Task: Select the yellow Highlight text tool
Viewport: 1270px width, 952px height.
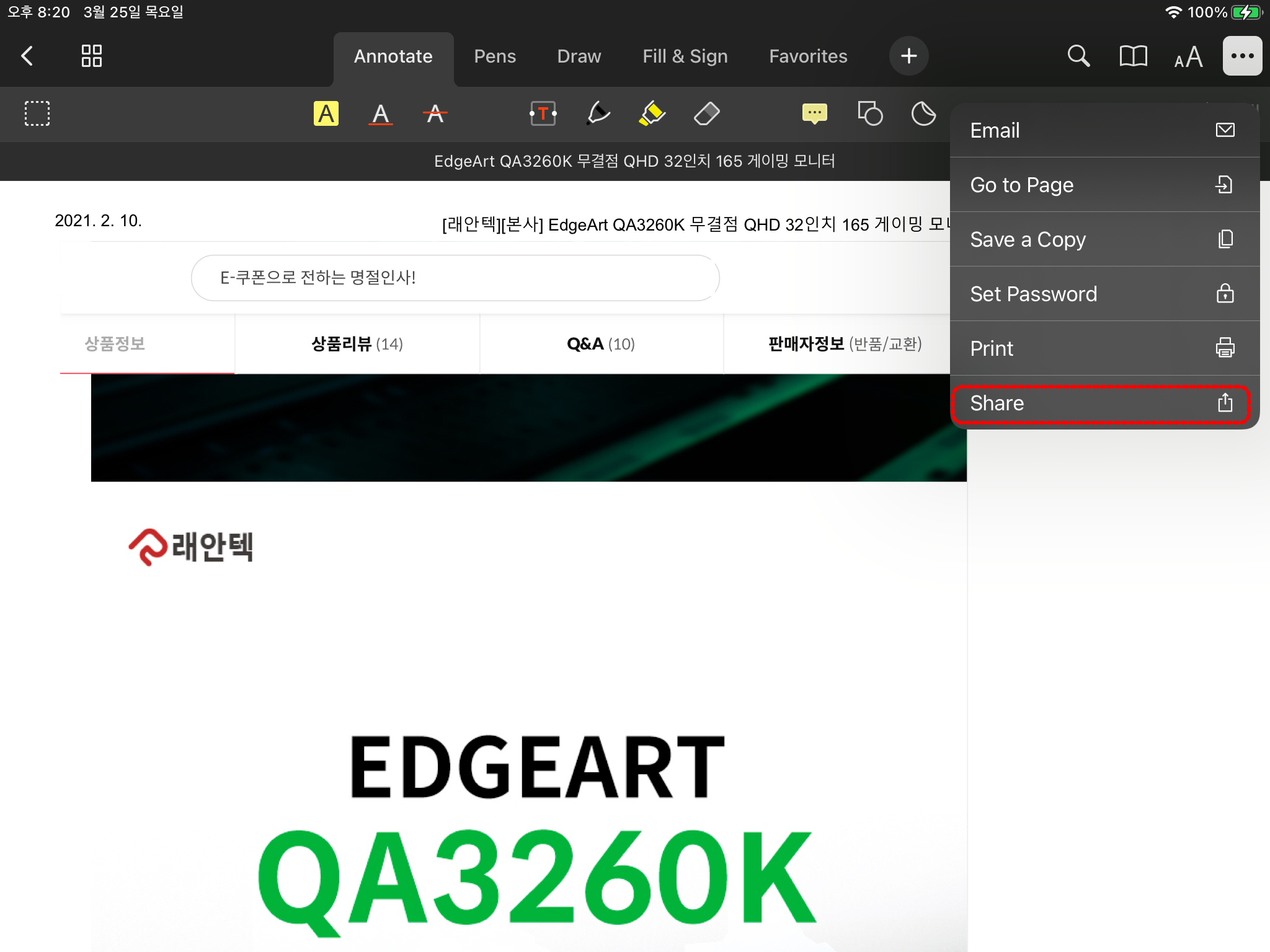Action: click(x=326, y=114)
